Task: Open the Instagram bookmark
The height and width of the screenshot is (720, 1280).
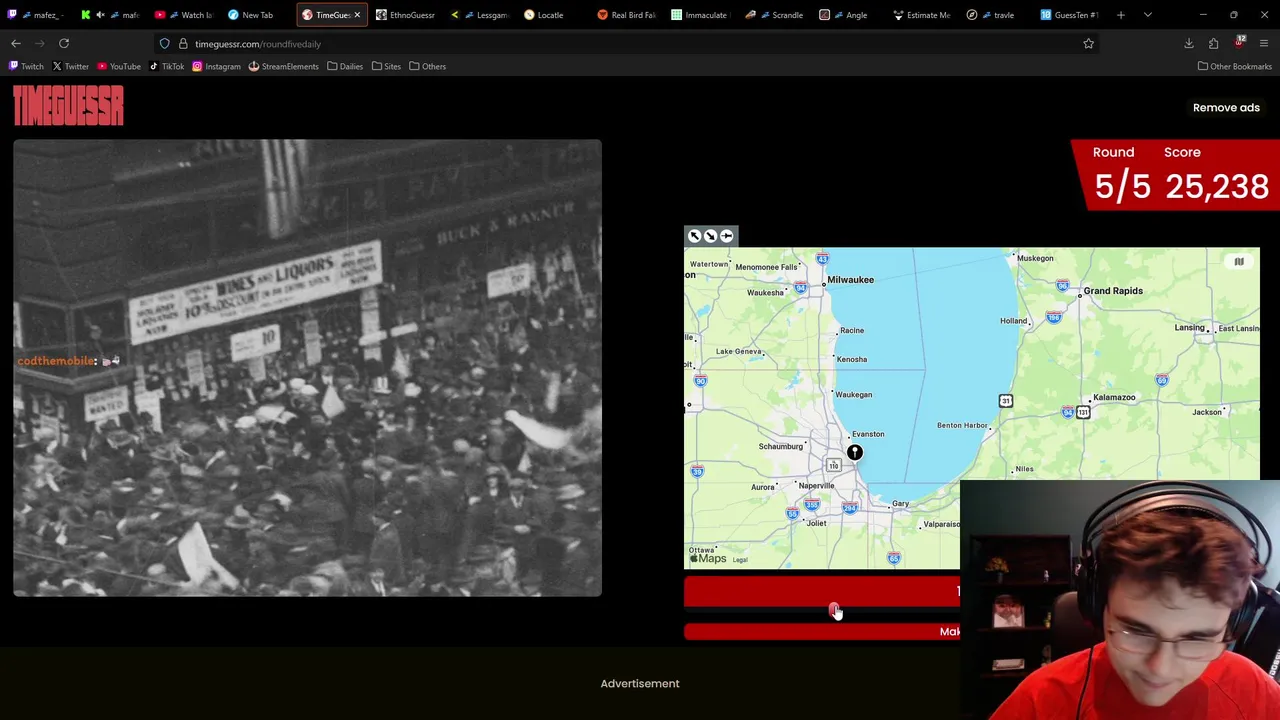Action: click(216, 66)
